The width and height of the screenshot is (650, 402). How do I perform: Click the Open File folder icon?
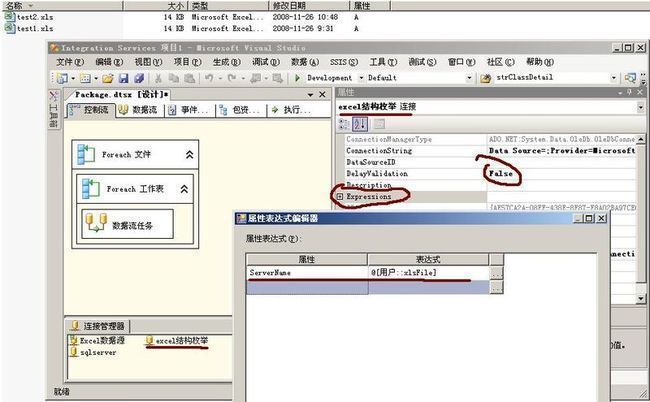click(x=108, y=78)
